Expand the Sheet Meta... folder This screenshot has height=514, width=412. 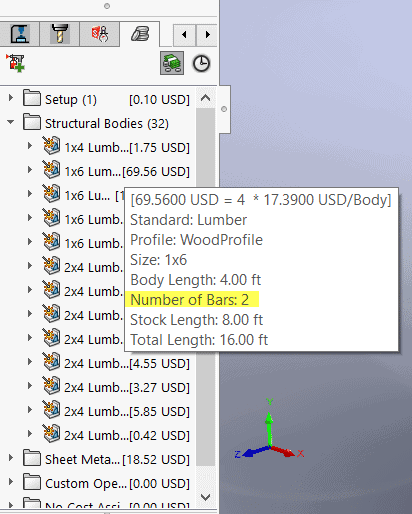point(11,458)
